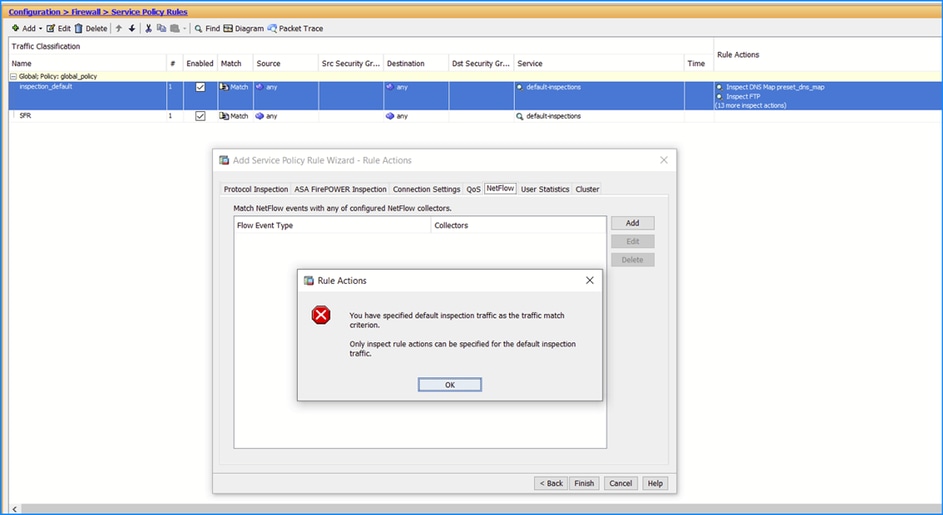Open the Paste dropdown arrow
The width and height of the screenshot is (943, 515).
184,29
